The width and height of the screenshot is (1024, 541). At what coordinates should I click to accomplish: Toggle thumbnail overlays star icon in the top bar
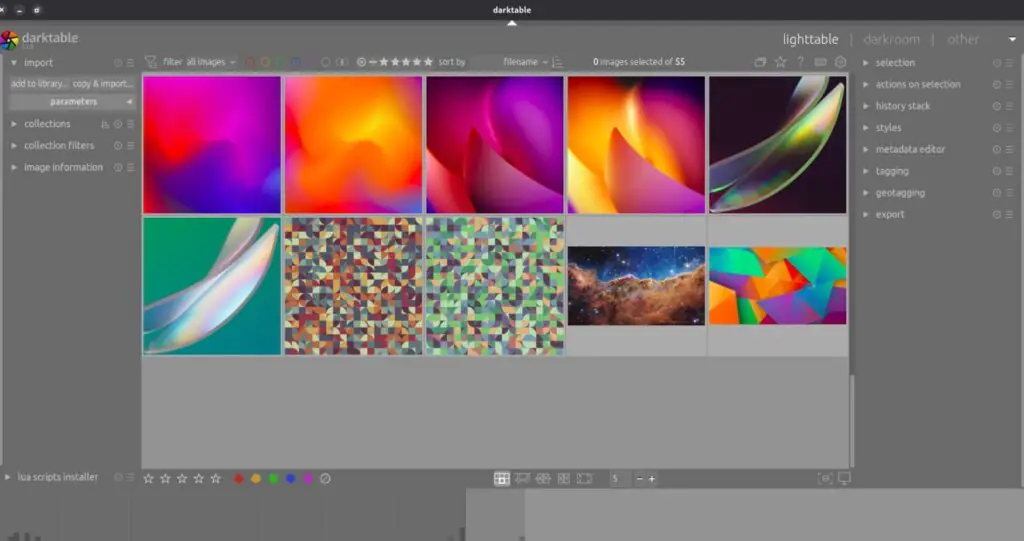point(780,62)
